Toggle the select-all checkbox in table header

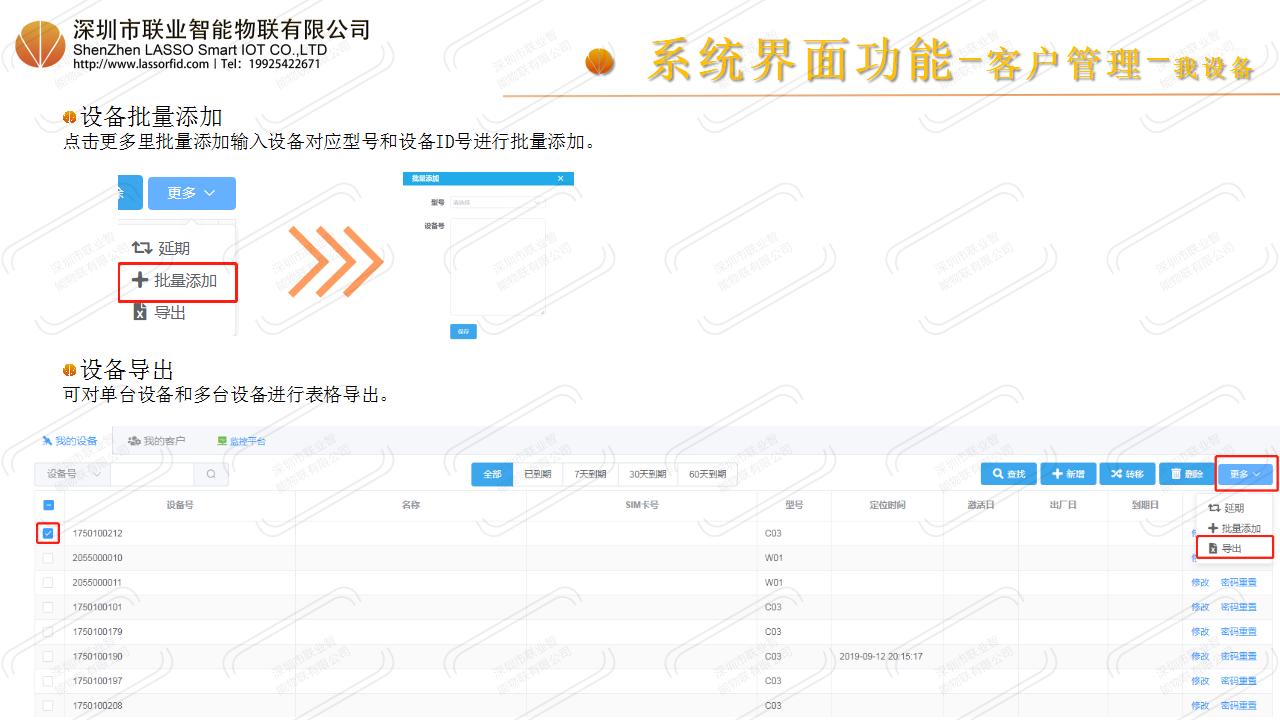(x=48, y=506)
